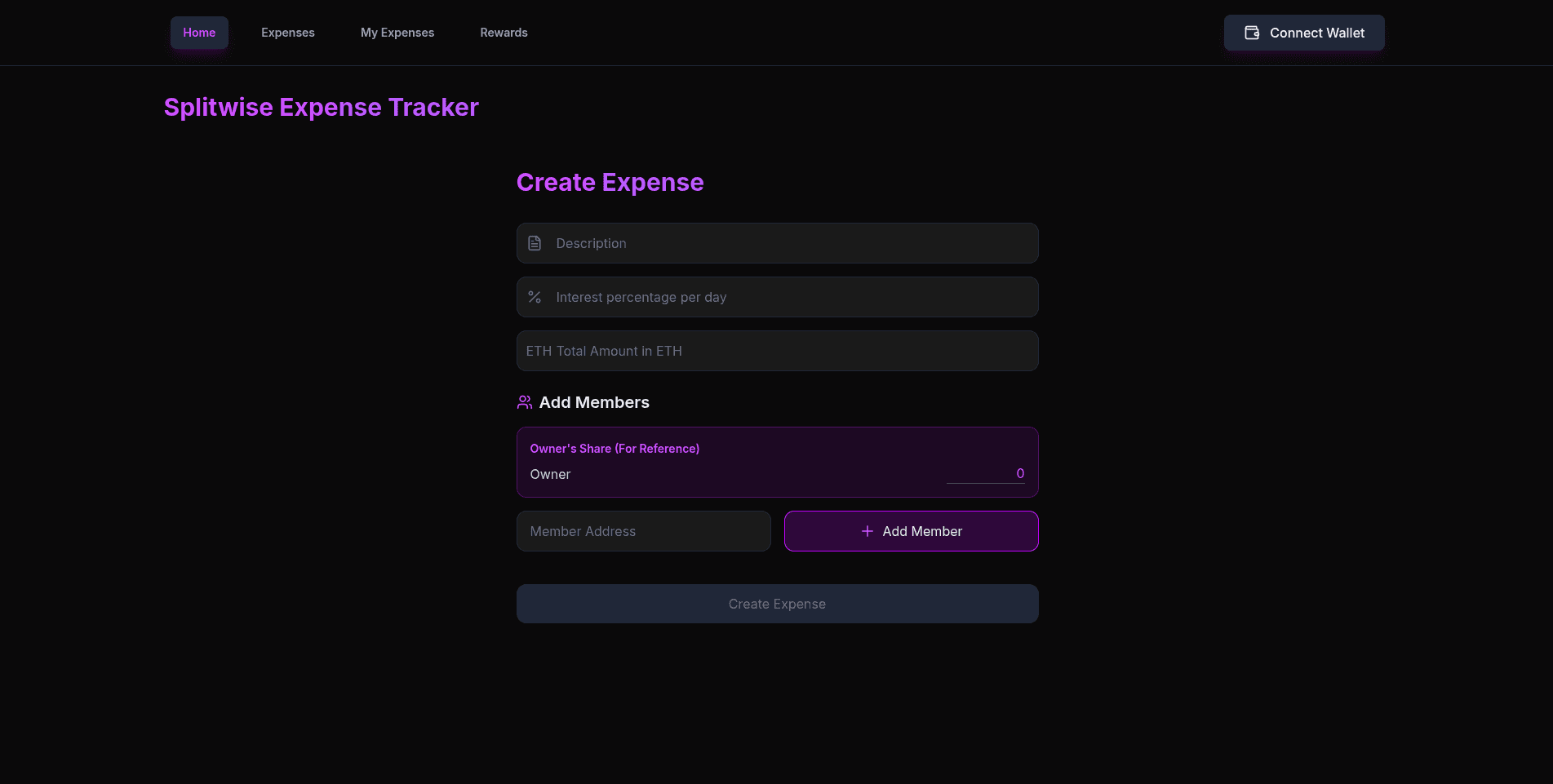The image size is (1553, 784).
Task: Click the Add Member button
Action: [x=911, y=531]
